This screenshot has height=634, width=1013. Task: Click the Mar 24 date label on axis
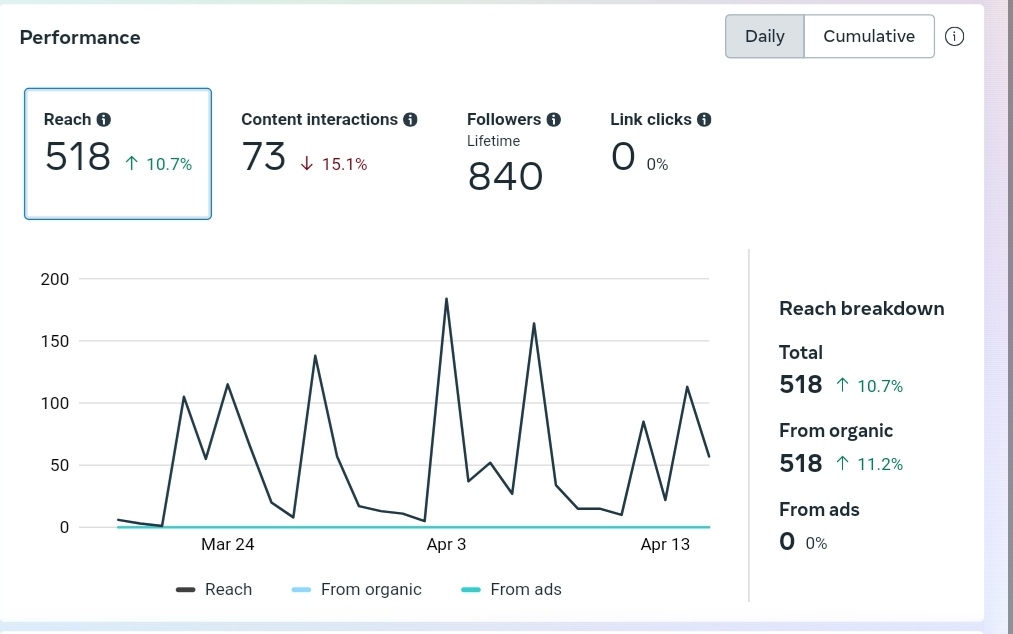tap(228, 545)
